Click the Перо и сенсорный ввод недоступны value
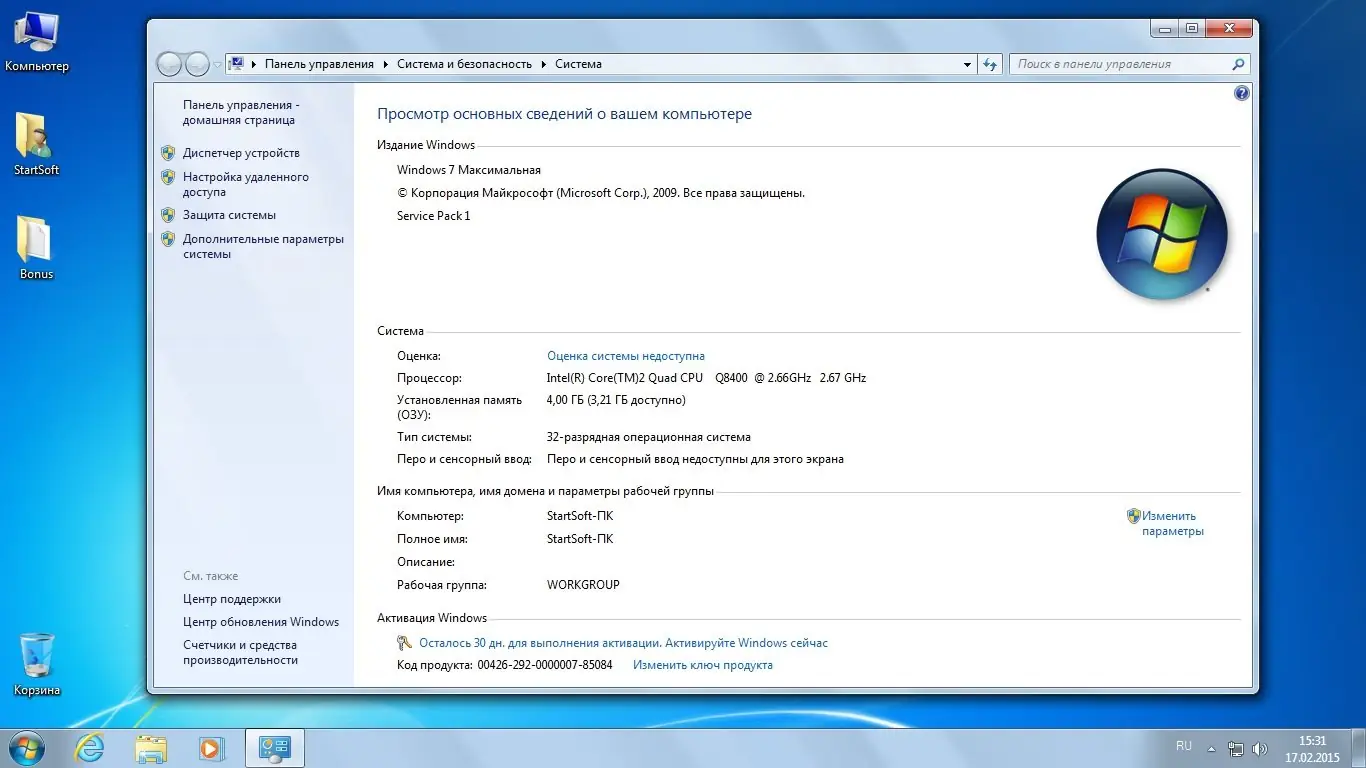1366x768 pixels. (695, 460)
